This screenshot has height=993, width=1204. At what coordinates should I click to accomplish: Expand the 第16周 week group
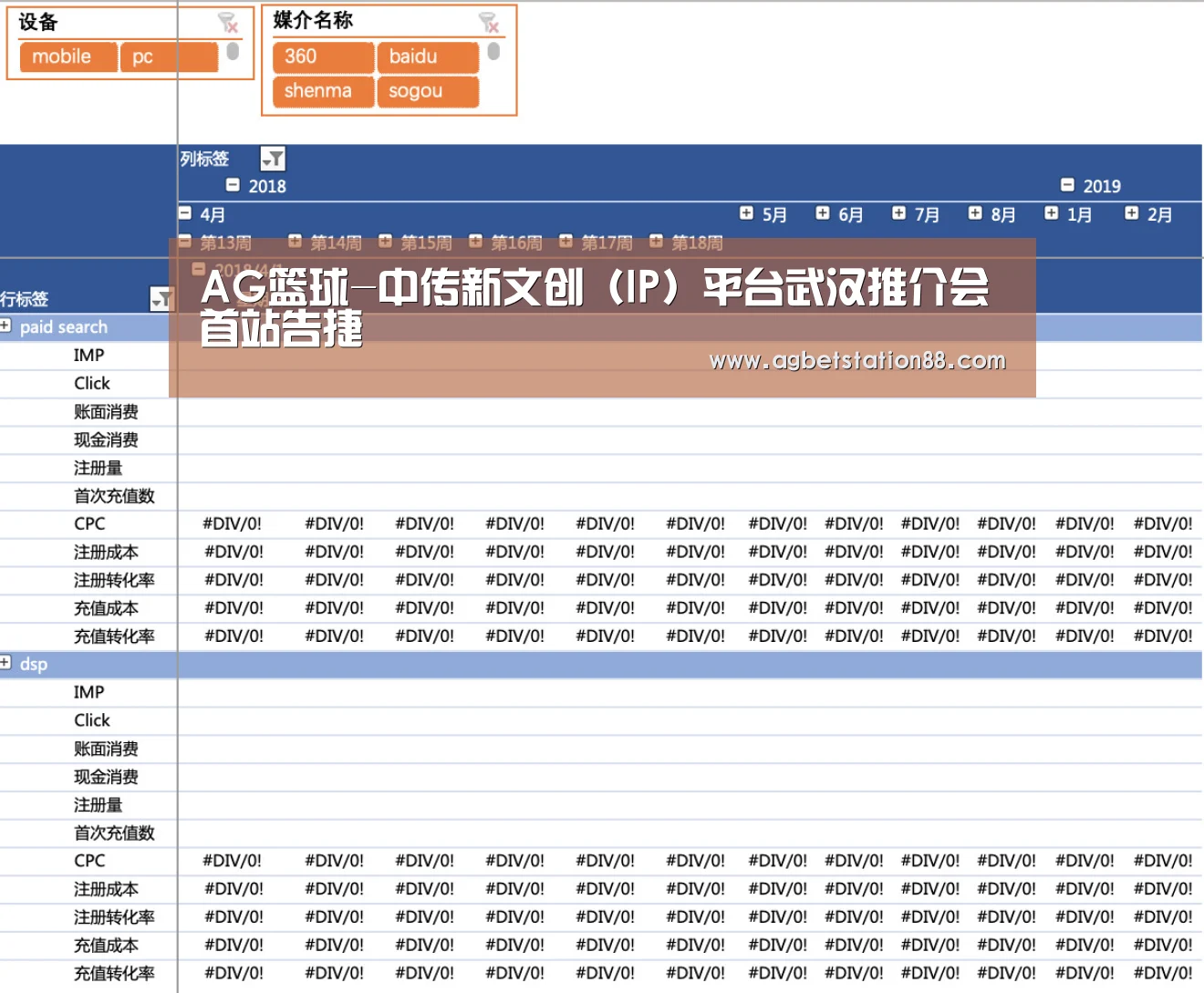click(475, 241)
